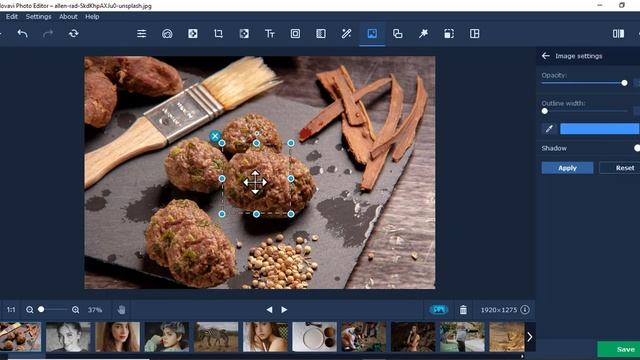Toggle before/after compare view
Viewport: 640px width, 360px height.
(618, 33)
